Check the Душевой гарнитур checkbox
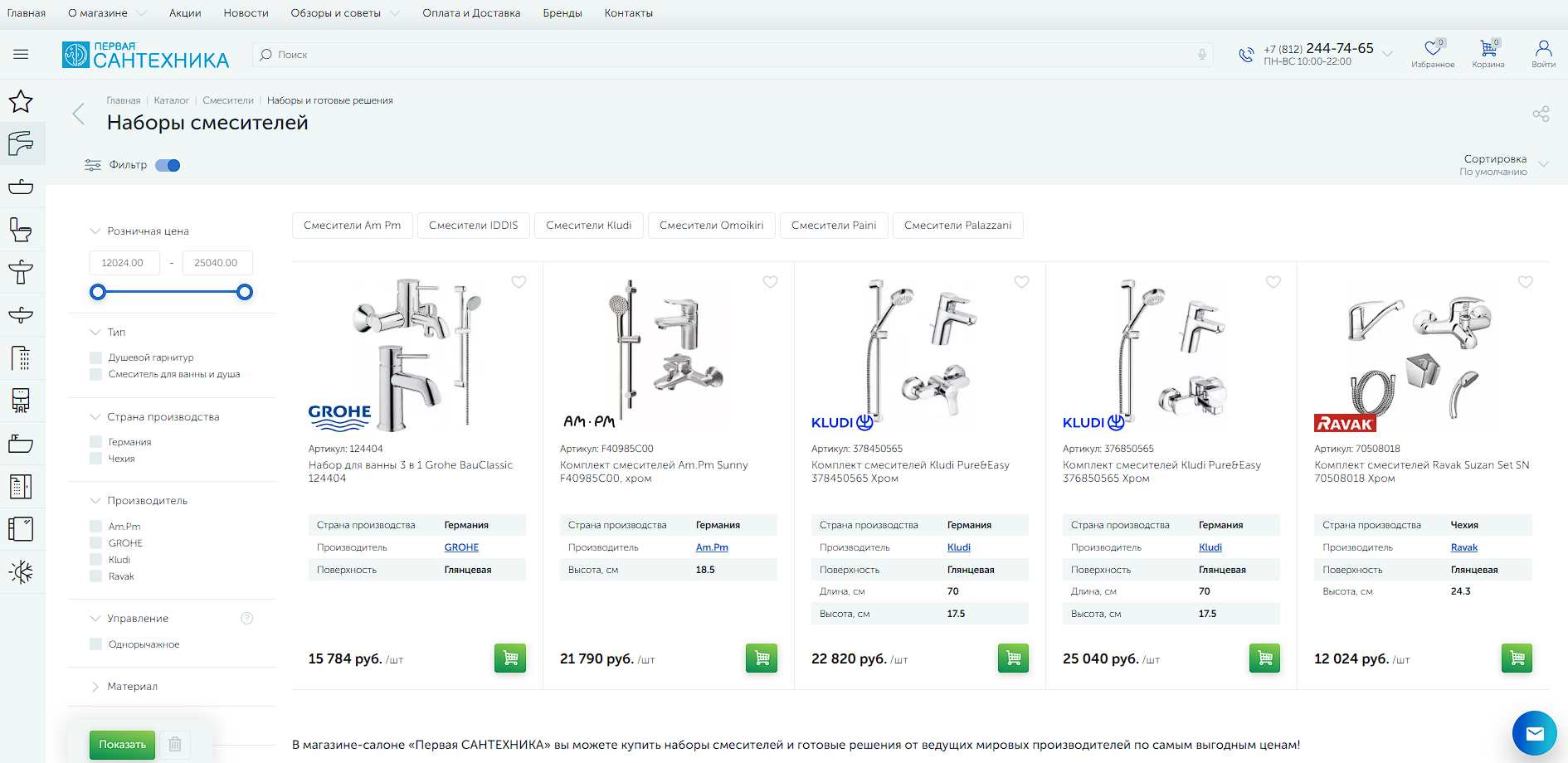Viewport: 1568px width, 763px height. coord(96,357)
